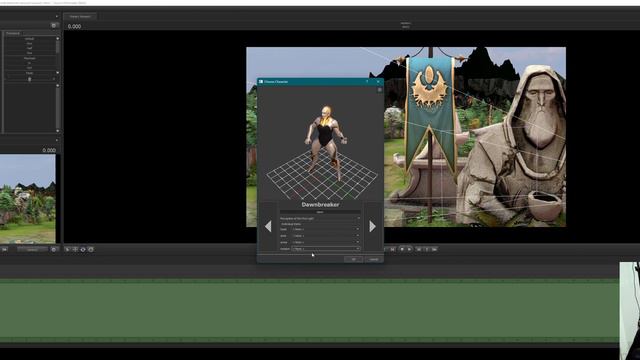Click the camera label above the primary viewport
This screenshot has height=360, width=640.
tap(405, 25)
